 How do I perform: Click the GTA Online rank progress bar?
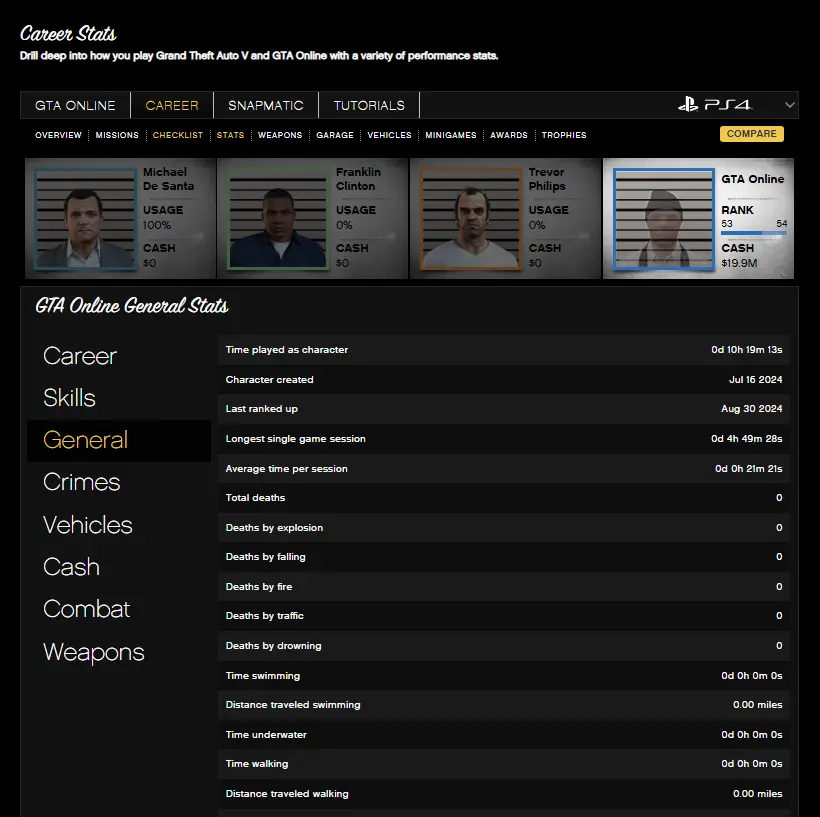(754, 233)
